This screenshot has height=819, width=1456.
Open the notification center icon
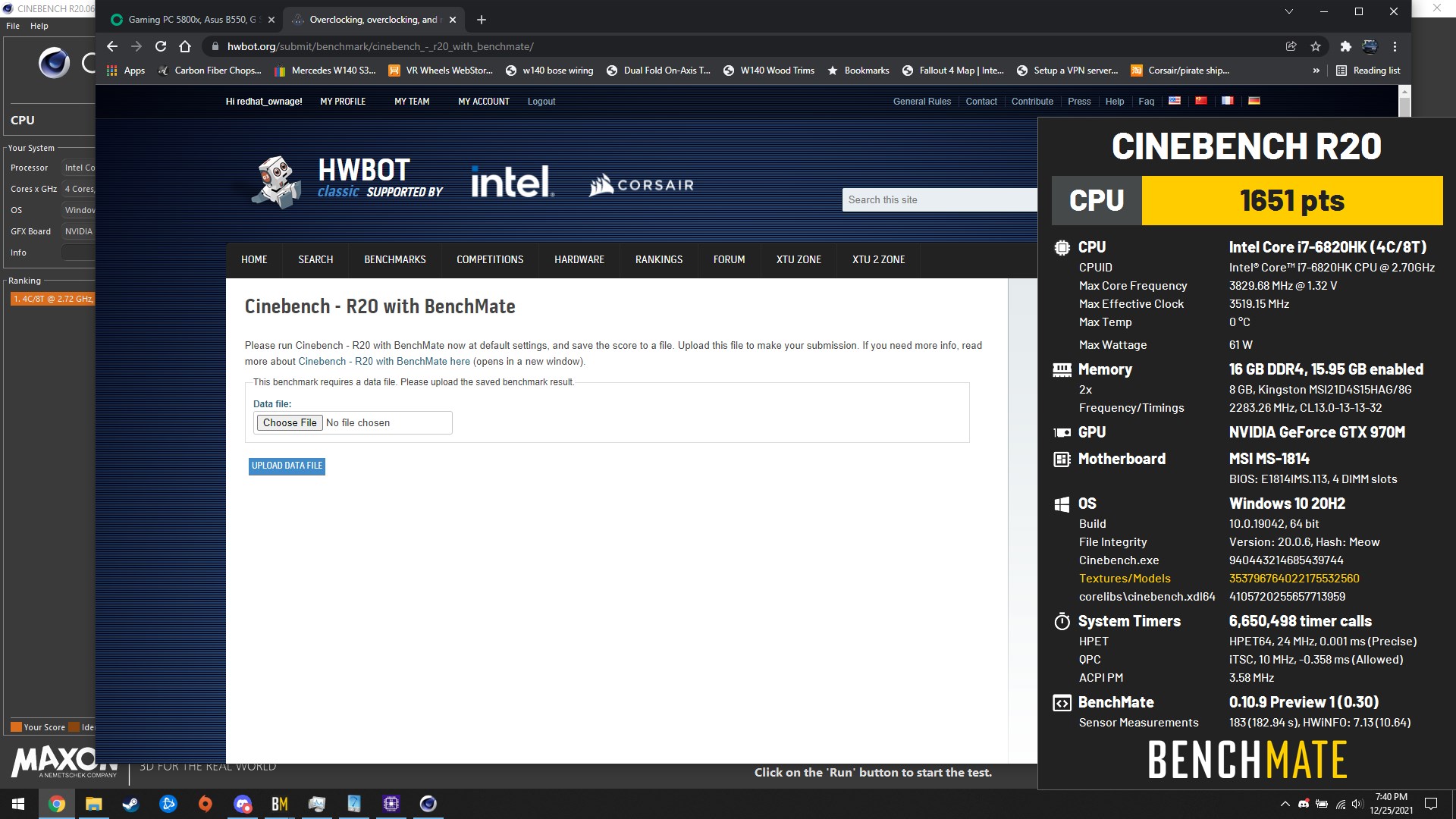coord(1431,804)
